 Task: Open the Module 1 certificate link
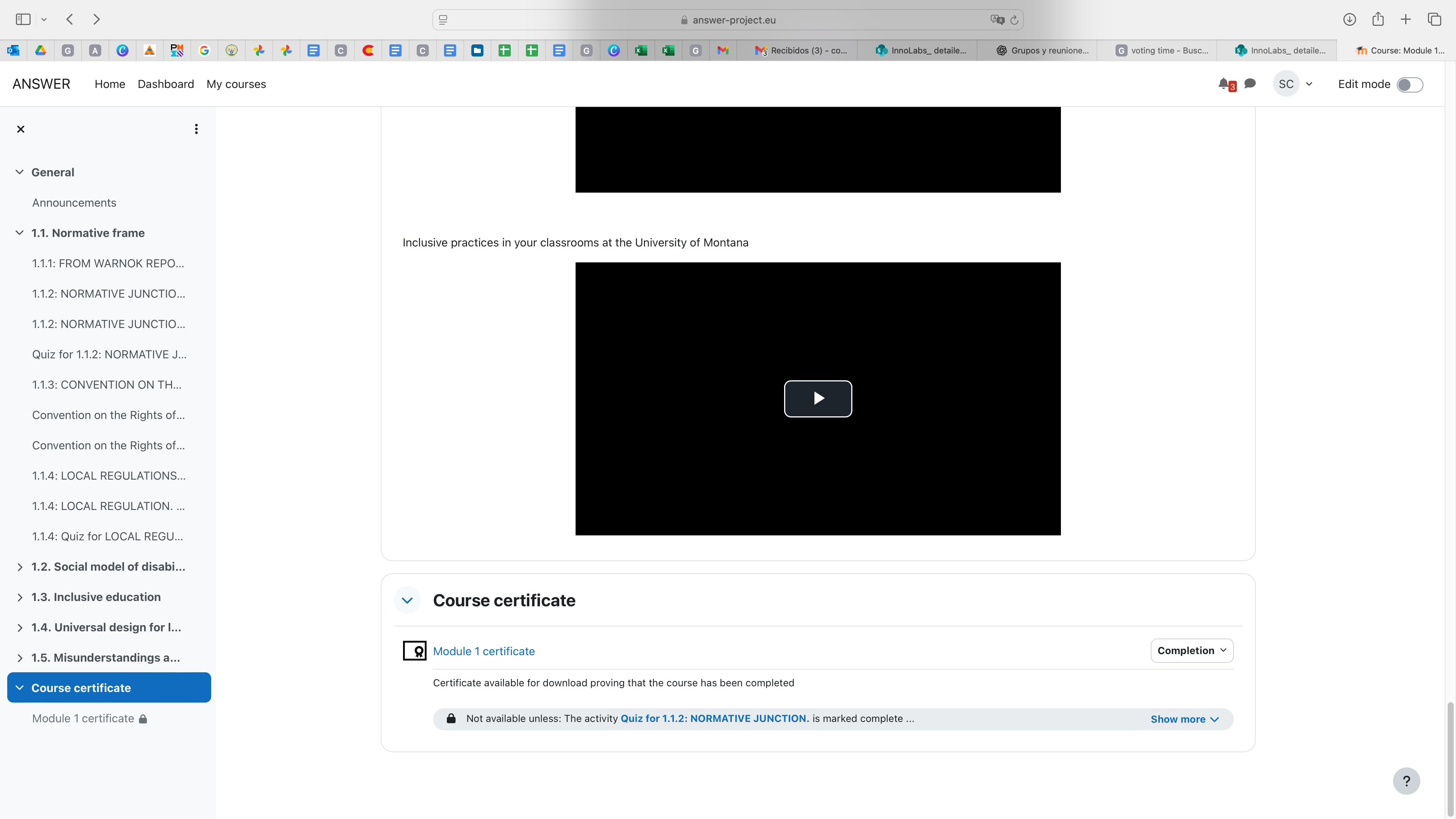pyautogui.click(x=483, y=651)
